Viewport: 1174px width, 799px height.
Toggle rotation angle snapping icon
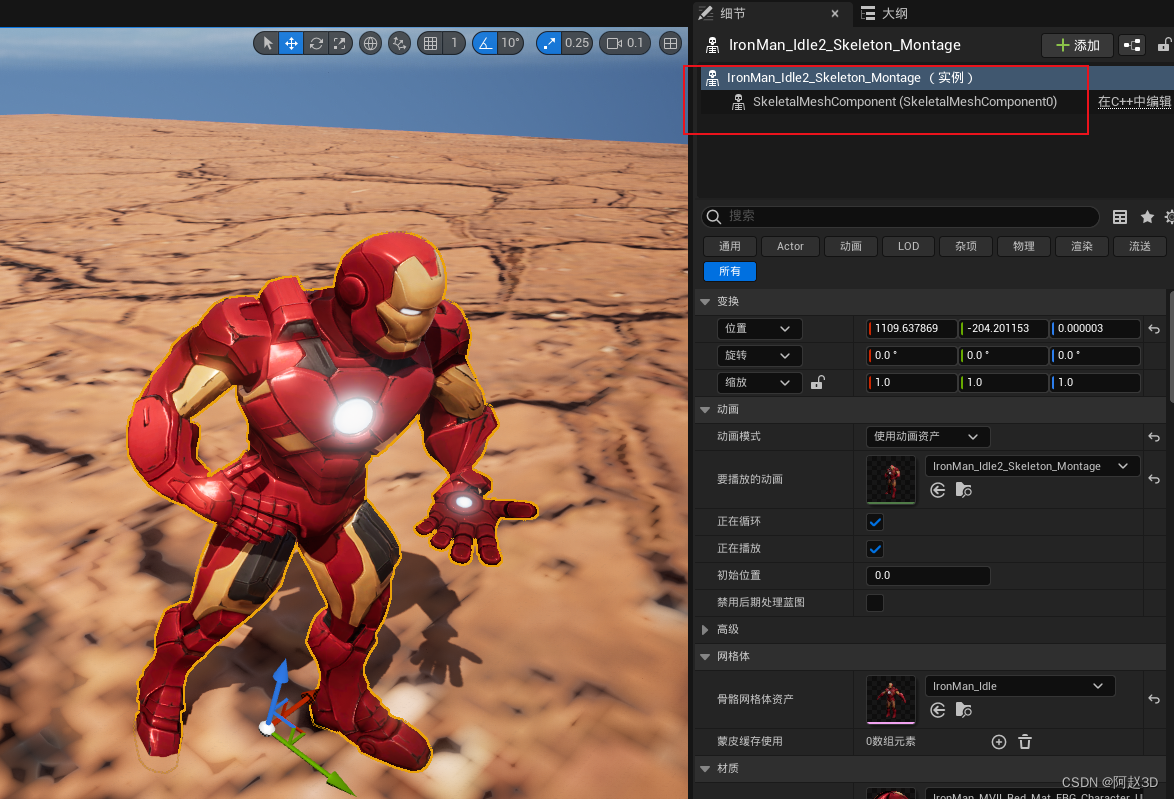485,43
